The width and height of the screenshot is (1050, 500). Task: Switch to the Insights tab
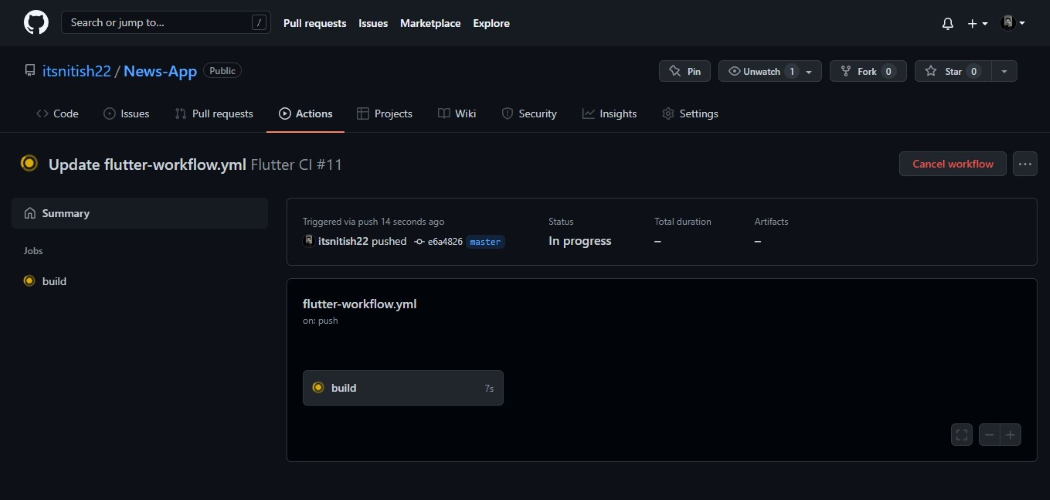click(x=609, y=114)
